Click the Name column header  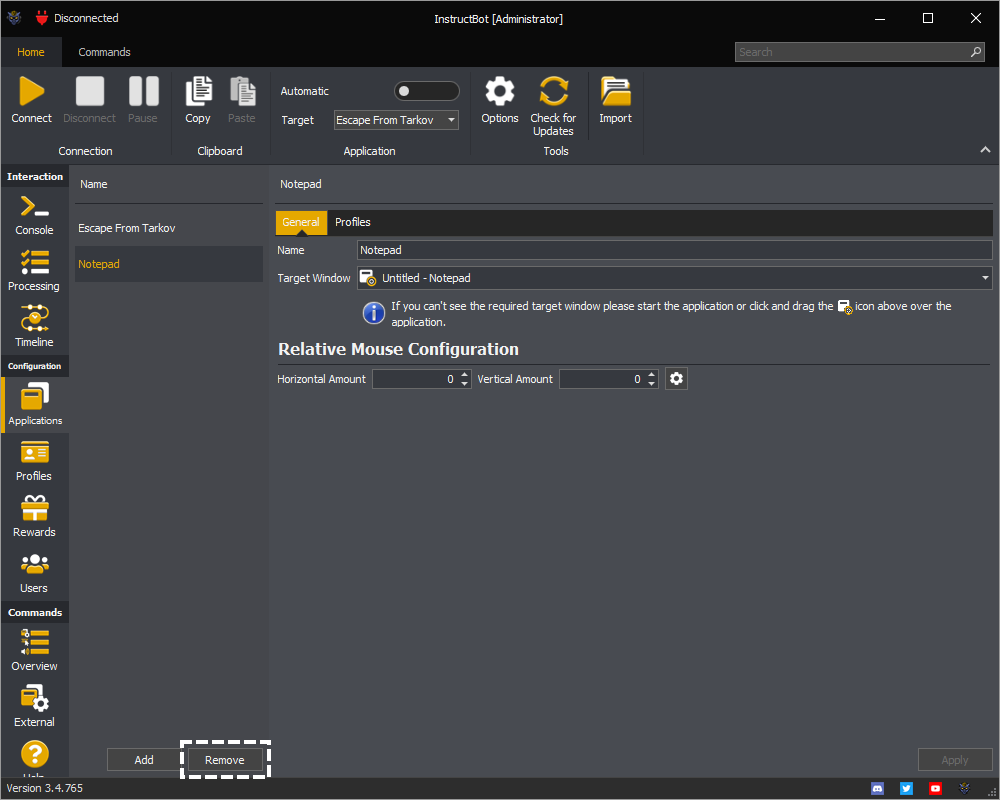94,184
